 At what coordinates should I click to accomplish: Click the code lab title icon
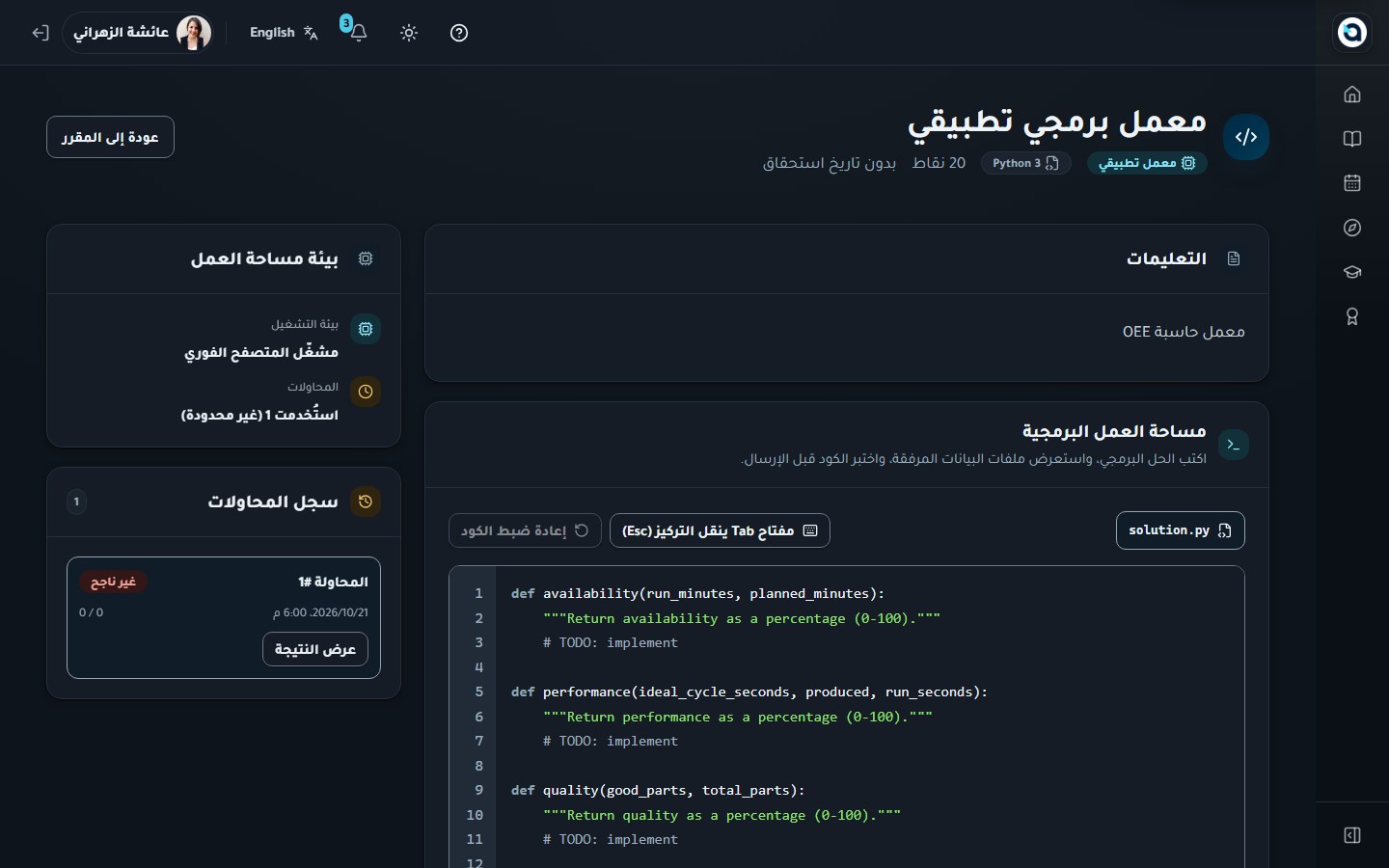(x=1246, y=137)
